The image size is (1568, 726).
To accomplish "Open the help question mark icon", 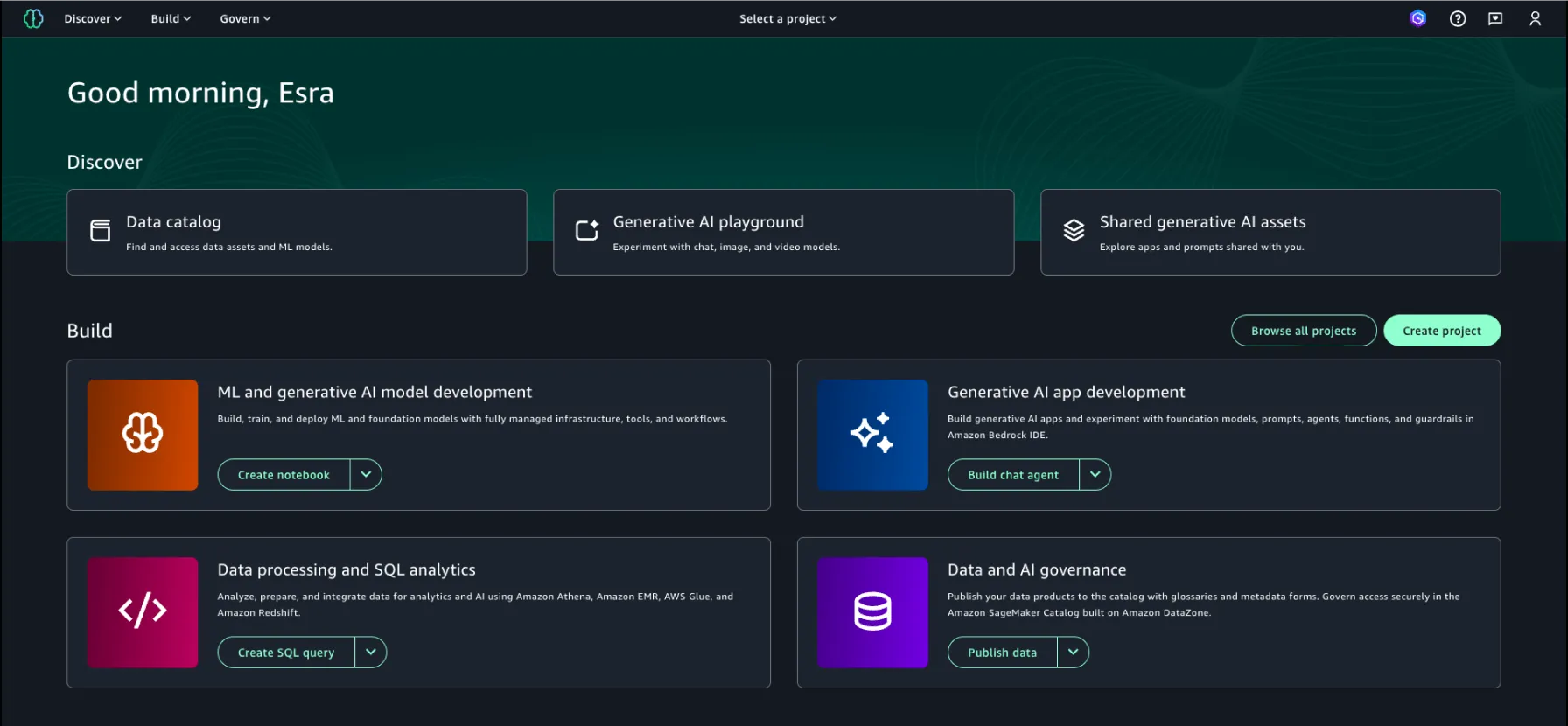I will coord(1458,18).
